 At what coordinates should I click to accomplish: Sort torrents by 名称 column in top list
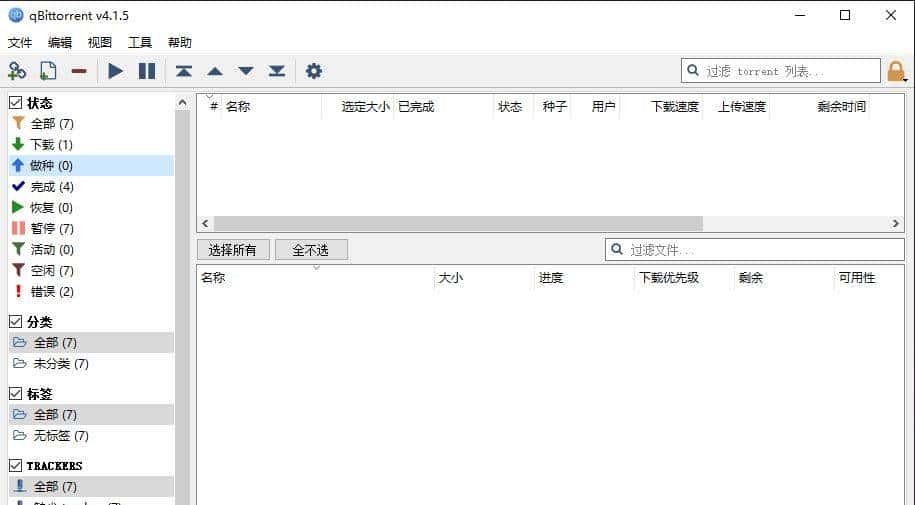click(x=271, y=107)
